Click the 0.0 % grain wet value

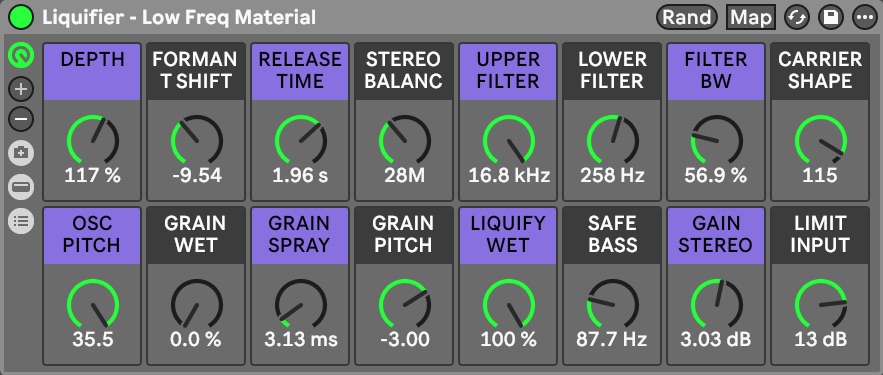point(197,340)
